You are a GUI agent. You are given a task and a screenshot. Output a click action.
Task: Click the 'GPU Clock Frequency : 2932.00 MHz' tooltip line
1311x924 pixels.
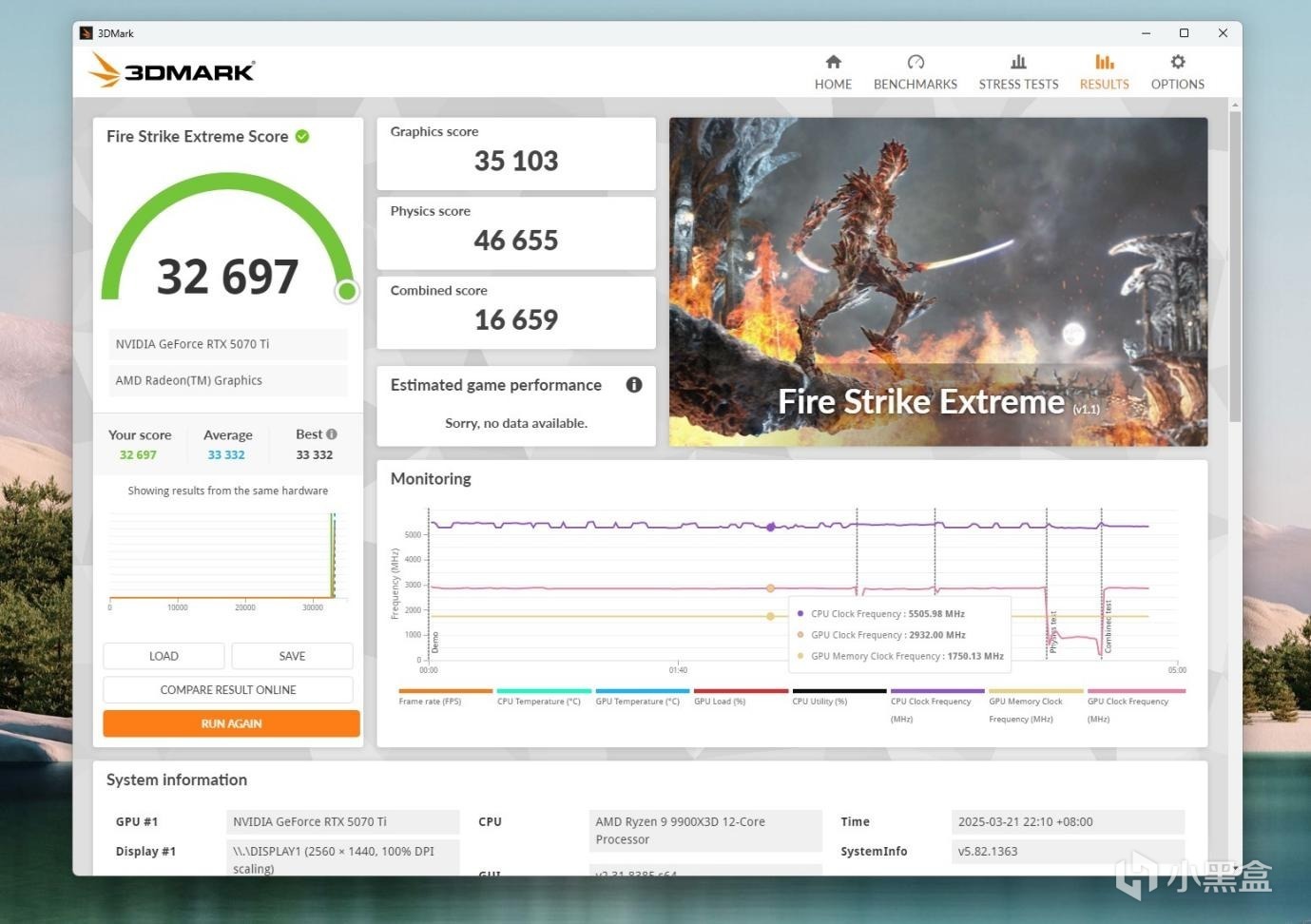888,635
